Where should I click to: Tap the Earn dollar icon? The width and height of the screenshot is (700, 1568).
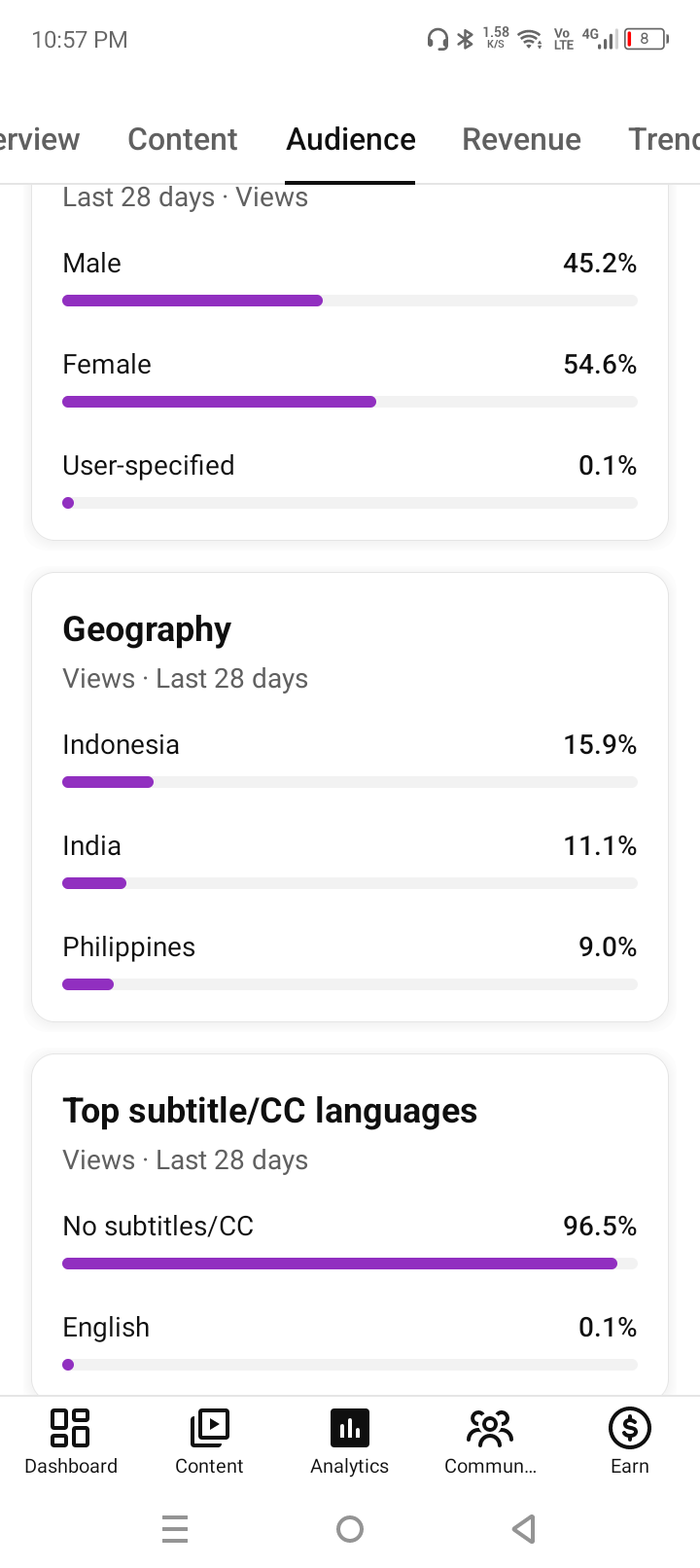[x=630, y=1428]
